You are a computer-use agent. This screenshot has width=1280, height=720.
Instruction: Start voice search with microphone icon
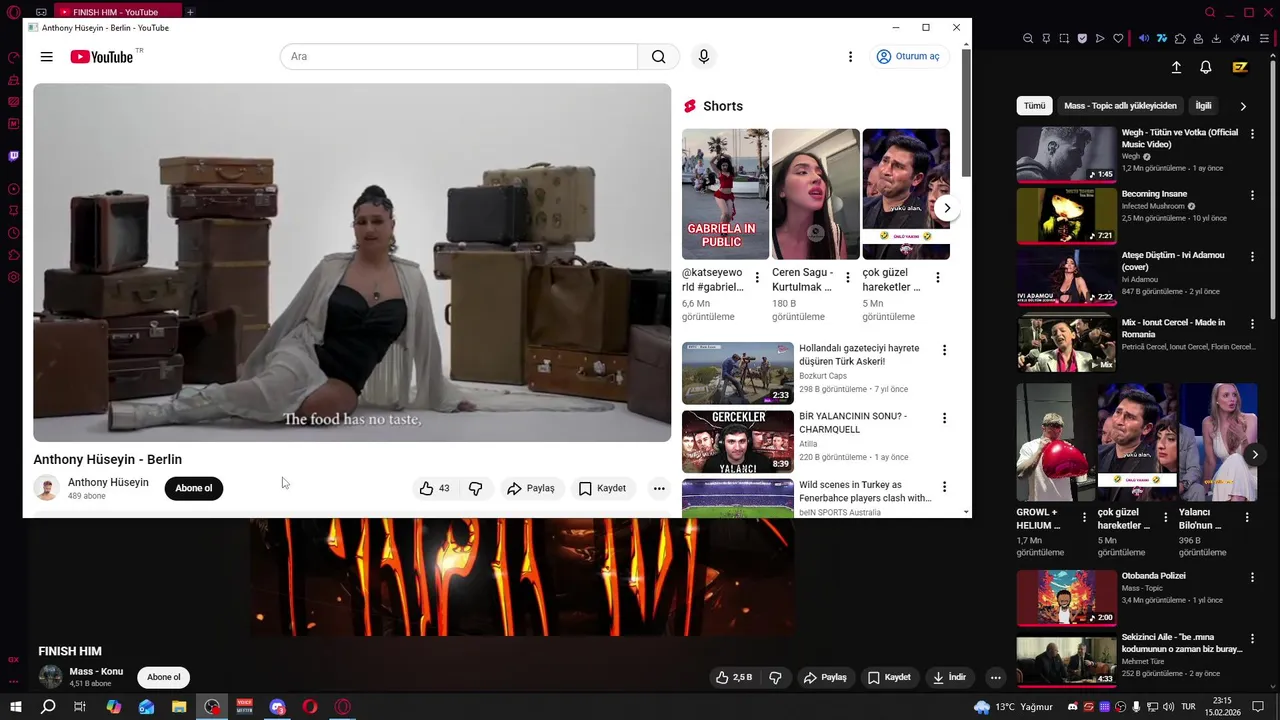(x=704, y=57)
